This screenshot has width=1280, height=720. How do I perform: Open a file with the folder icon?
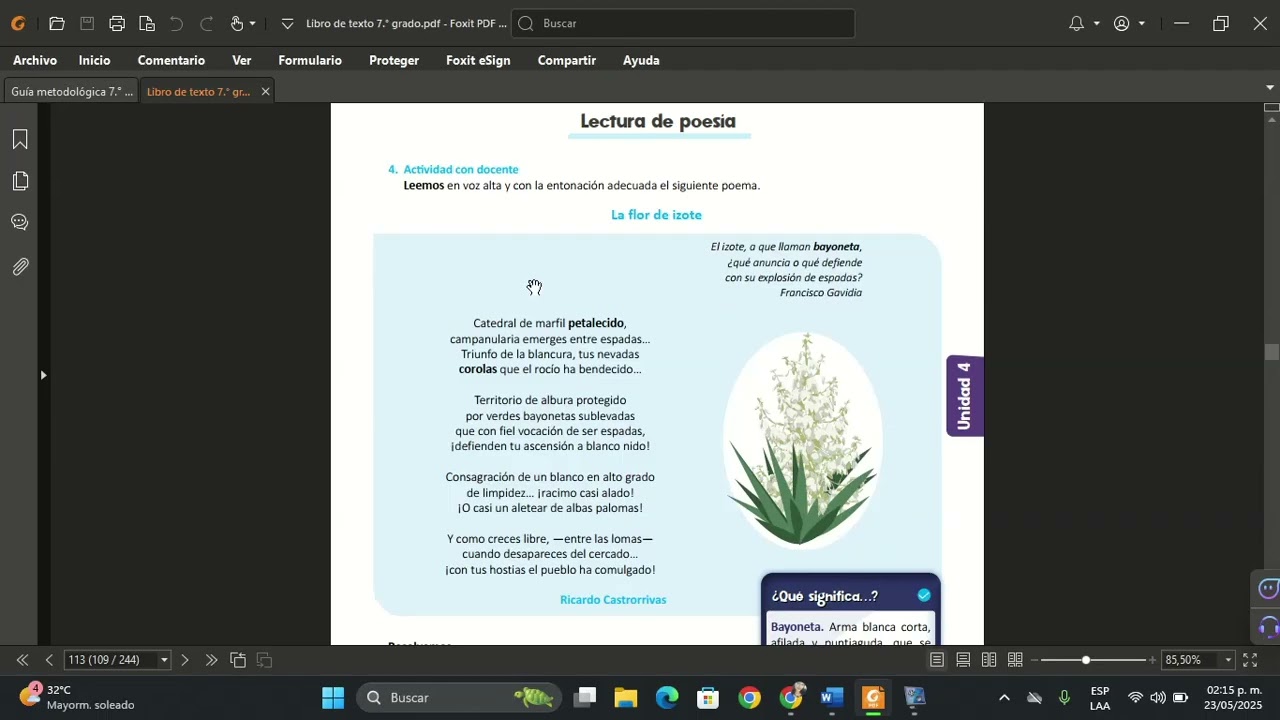(x=57, y=23)
